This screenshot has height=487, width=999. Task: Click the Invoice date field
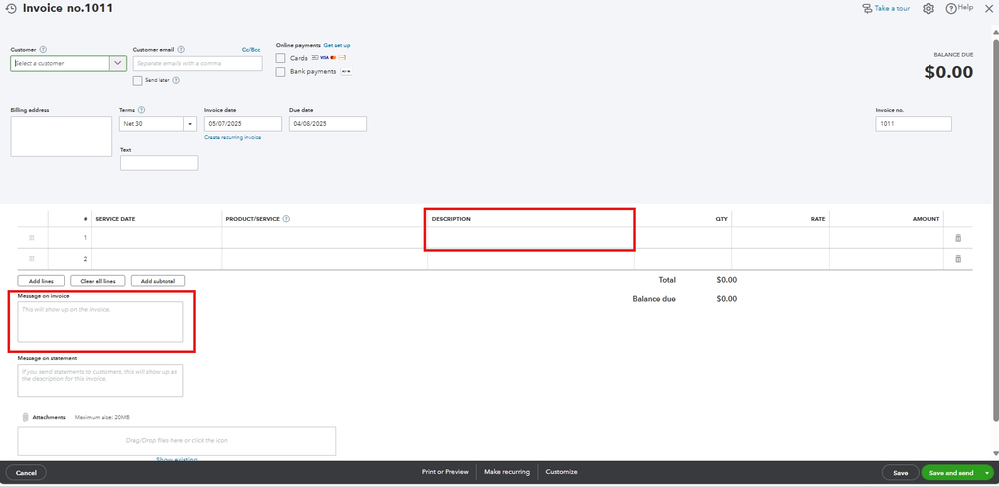click(x=243, y=124)
